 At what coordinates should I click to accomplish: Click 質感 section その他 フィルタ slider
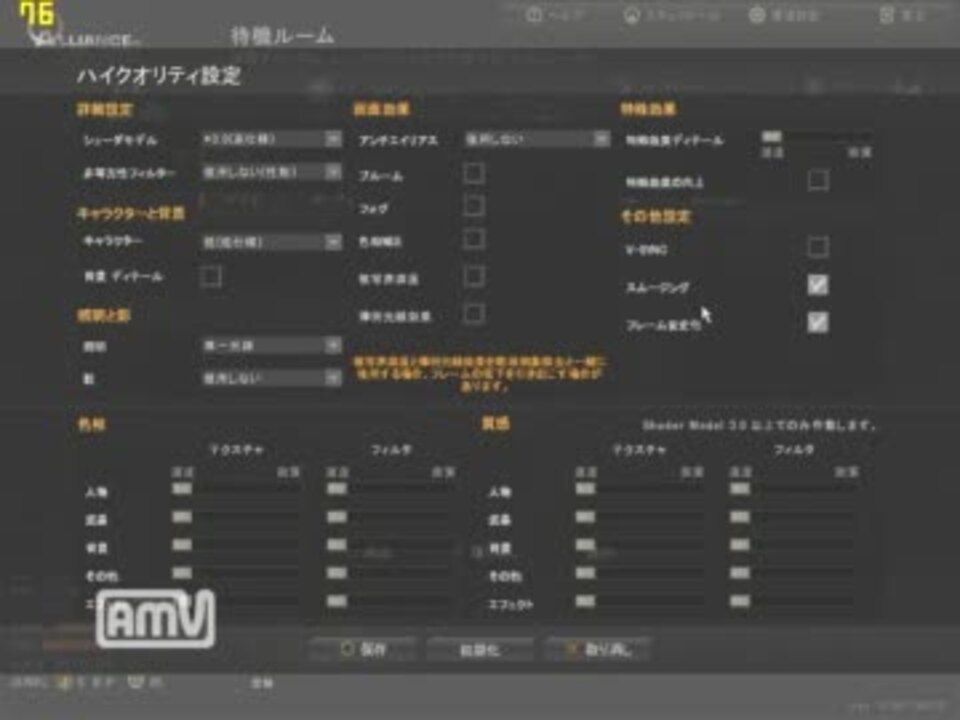pyautogui.click(x=793, y=573)
